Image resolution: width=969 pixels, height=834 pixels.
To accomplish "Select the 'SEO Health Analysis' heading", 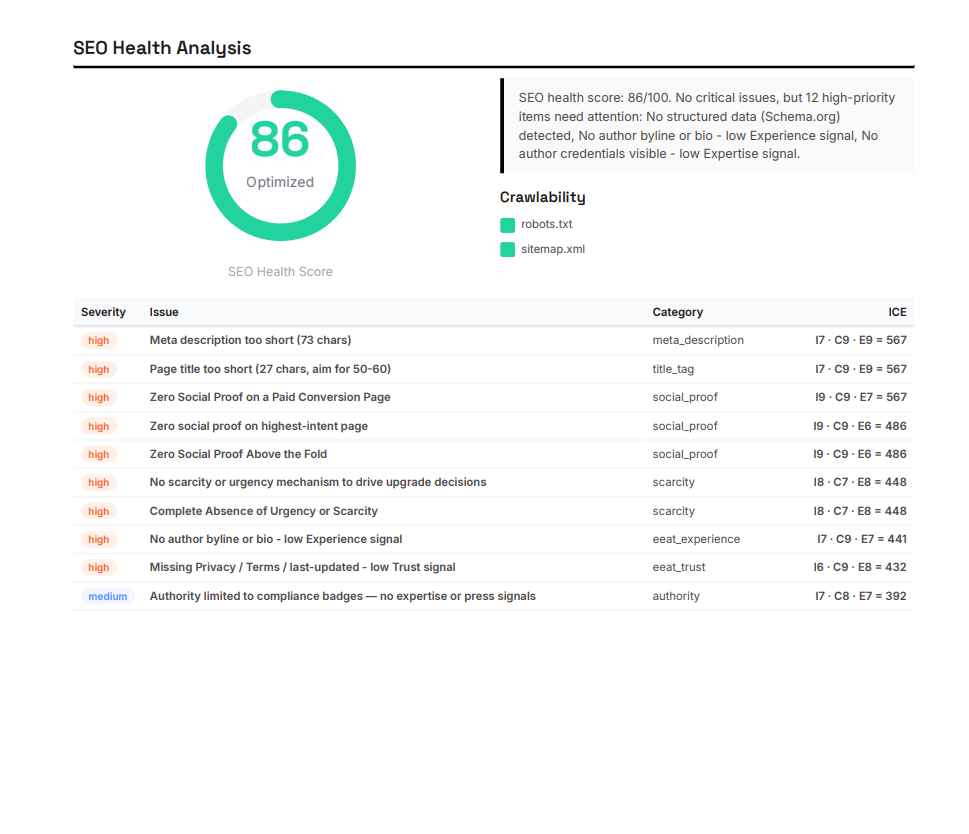I will [x=163, y=47].
